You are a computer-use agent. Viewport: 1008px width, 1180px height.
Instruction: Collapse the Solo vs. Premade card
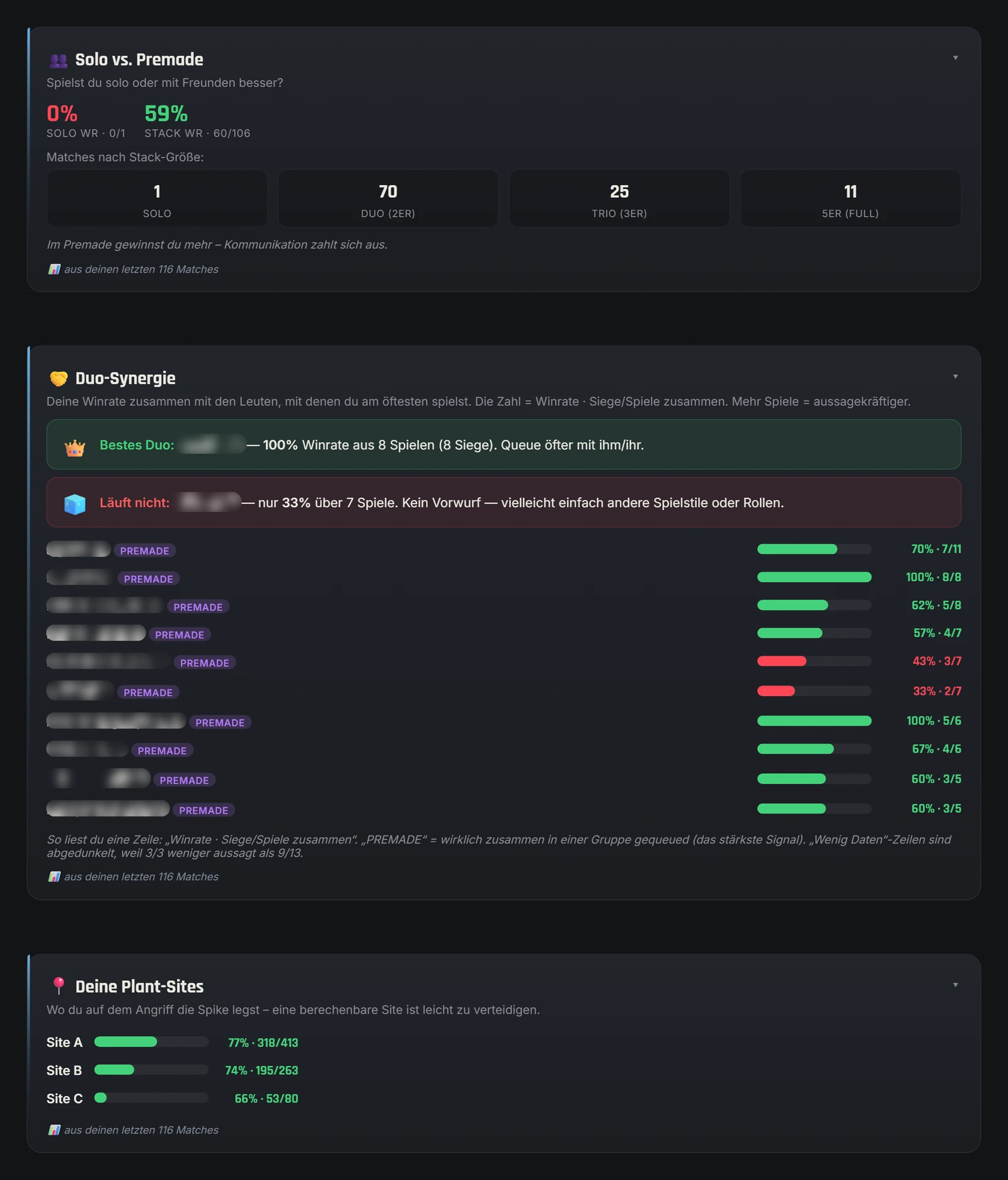coord(955,58)
